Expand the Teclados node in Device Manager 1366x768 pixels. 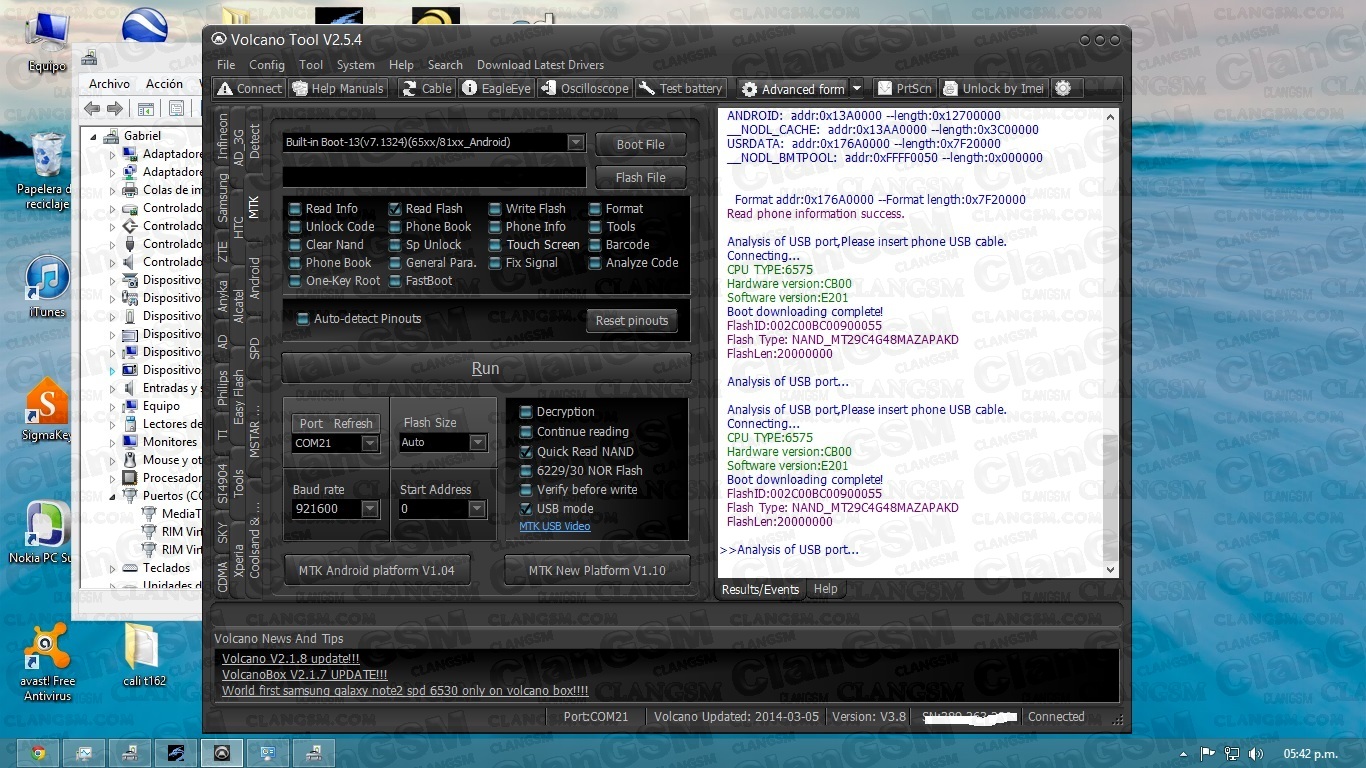click(x=113, y=568)
